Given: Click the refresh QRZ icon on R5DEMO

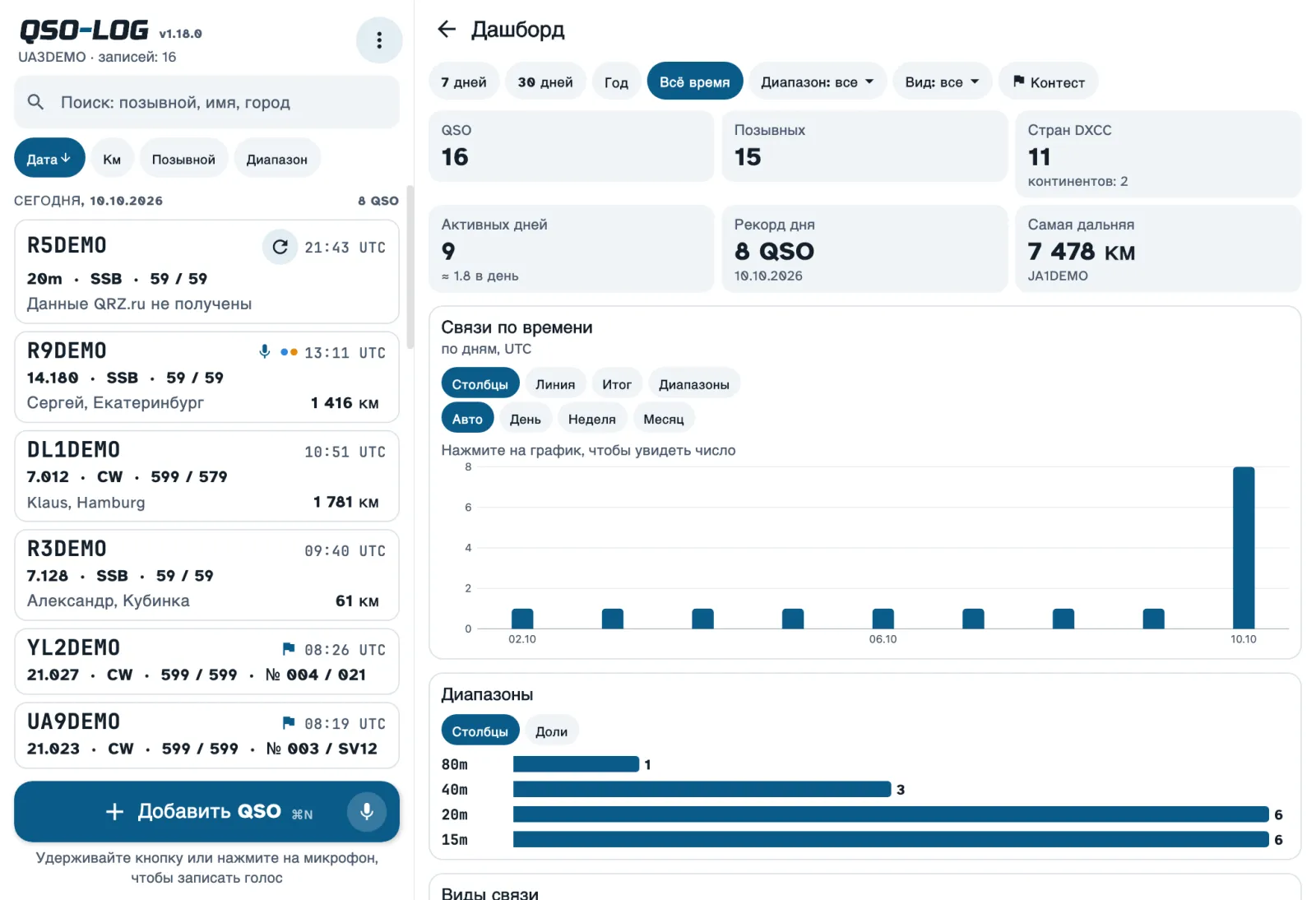Looking at the screenshot, I should click(x=280, y=247).
